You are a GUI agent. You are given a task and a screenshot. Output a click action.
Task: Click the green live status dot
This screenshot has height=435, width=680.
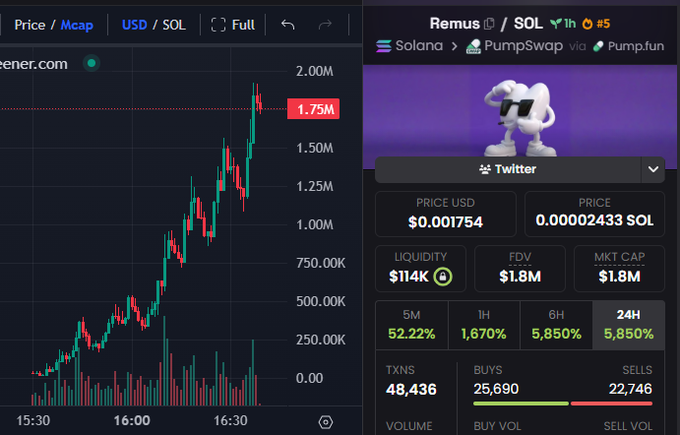click(x=92, y=63)
